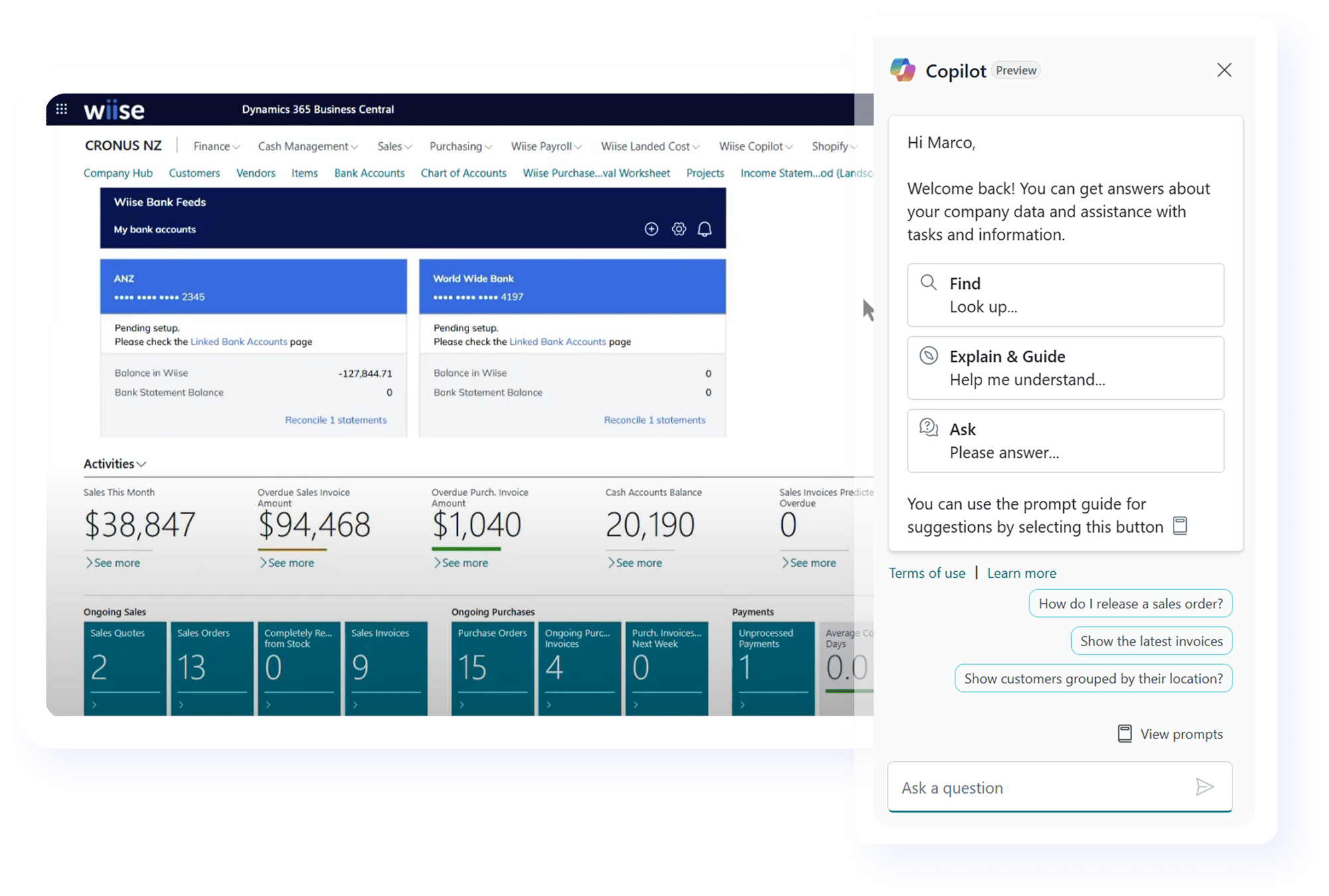Expand the Wiise Payroll menu

(546, 146)
